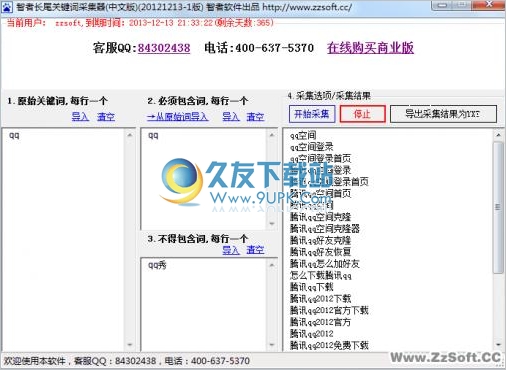The width and height of the screenshot is (506, 370).
Task: Click down arrow of 必须包含词 scrollbar
Action: pyautogui.click(x=272, y=223)
